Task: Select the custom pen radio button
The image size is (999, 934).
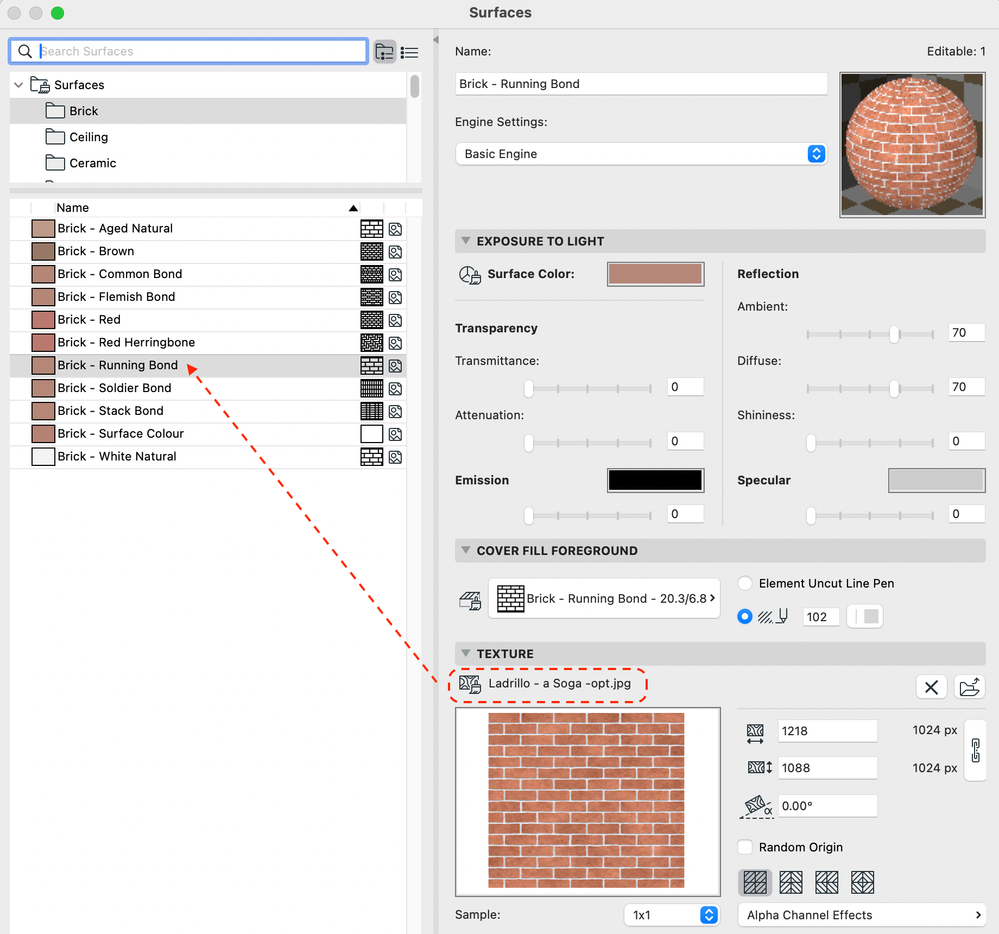Action: click(x=745, y=616)
